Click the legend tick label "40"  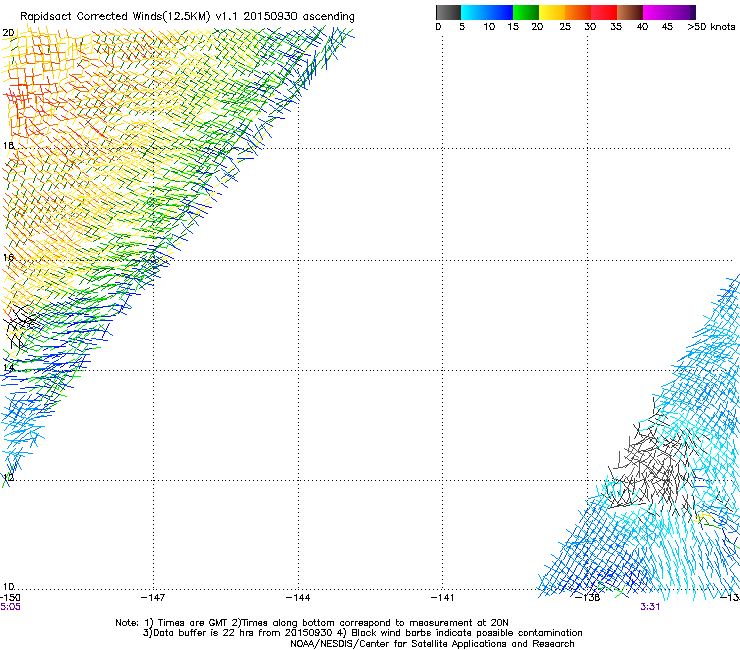[642, 27]
